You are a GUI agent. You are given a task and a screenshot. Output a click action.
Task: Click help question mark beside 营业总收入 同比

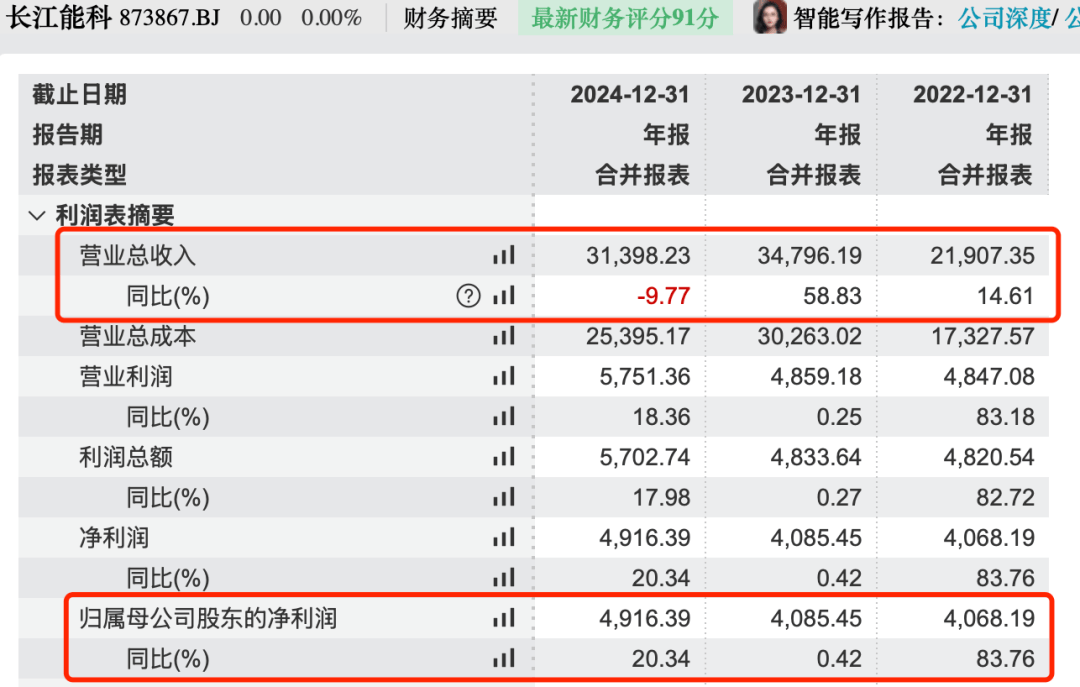pyautogui.click(x=468, y=296)
